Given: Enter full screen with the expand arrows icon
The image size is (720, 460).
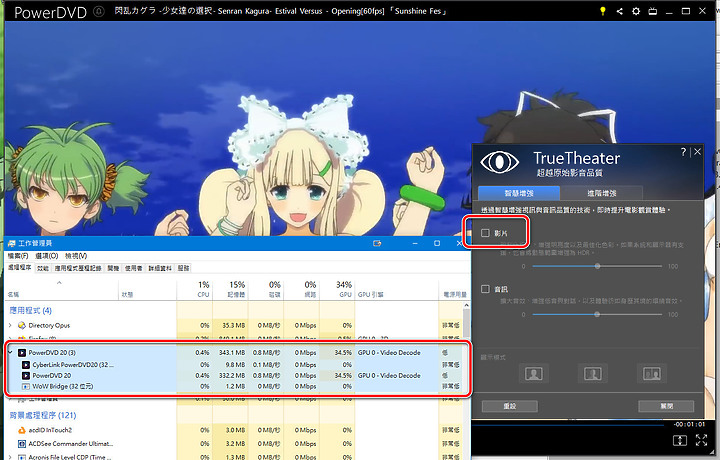Looking at the screenshot, I should [x=701, y=440].
